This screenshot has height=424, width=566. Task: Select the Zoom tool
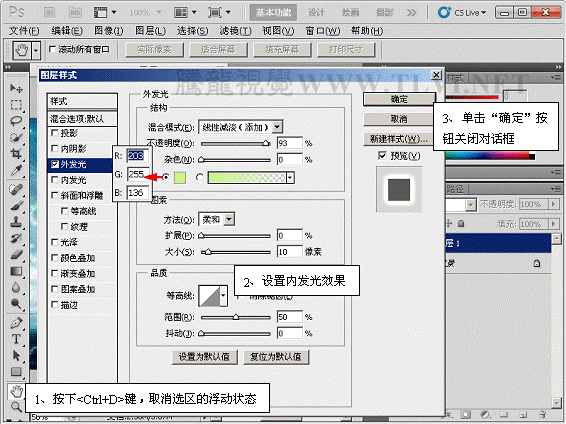coord(16,407)
